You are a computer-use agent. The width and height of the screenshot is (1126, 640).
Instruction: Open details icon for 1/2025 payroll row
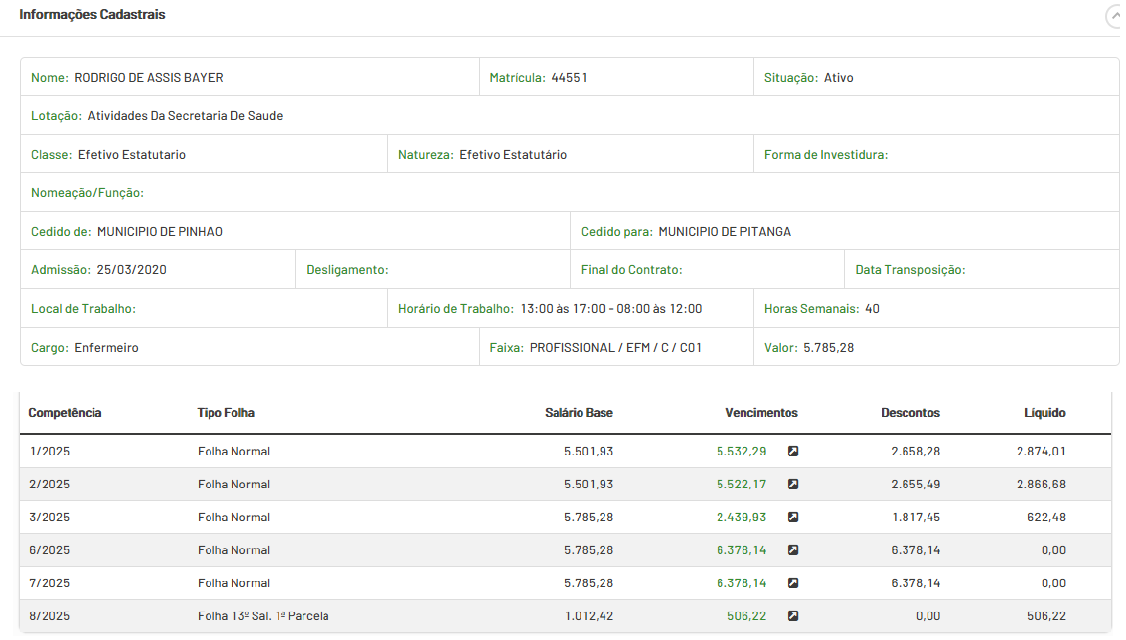click(793, 451)
